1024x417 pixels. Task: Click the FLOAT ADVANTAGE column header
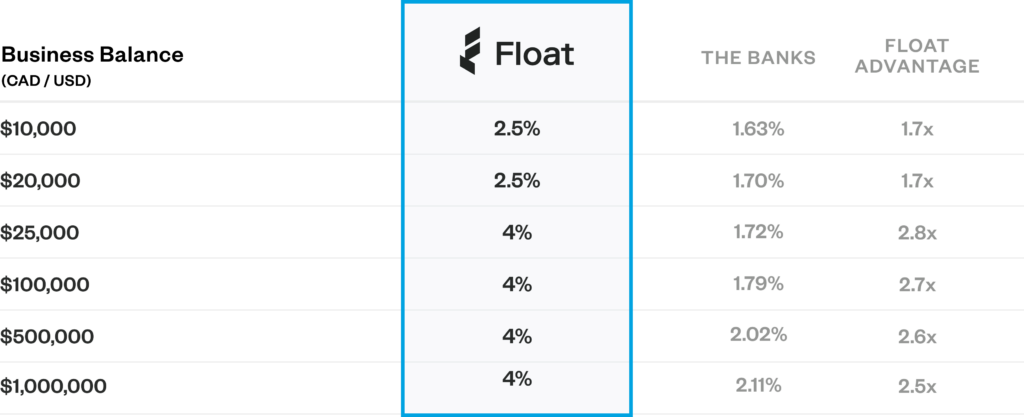pyautogui.click(x=917, y=56)
